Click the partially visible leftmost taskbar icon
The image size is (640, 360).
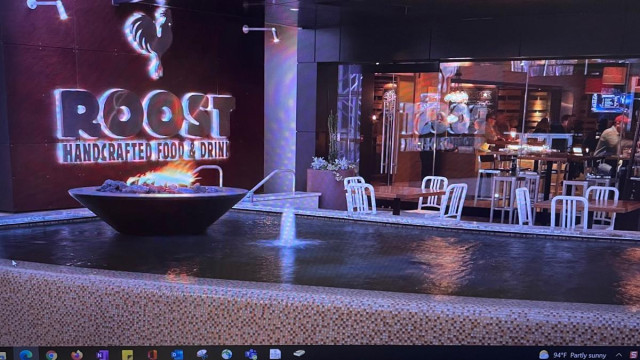(2, 355)
